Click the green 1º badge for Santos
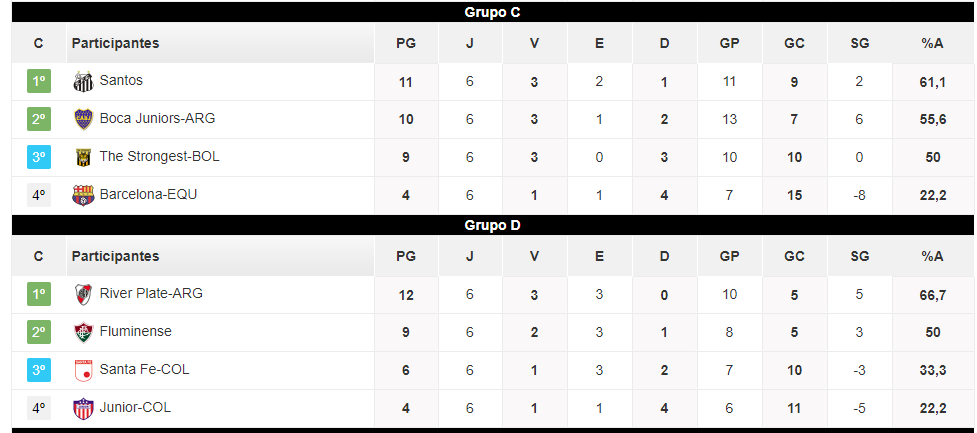Screen dimensions: 977x433 [39, 81]
